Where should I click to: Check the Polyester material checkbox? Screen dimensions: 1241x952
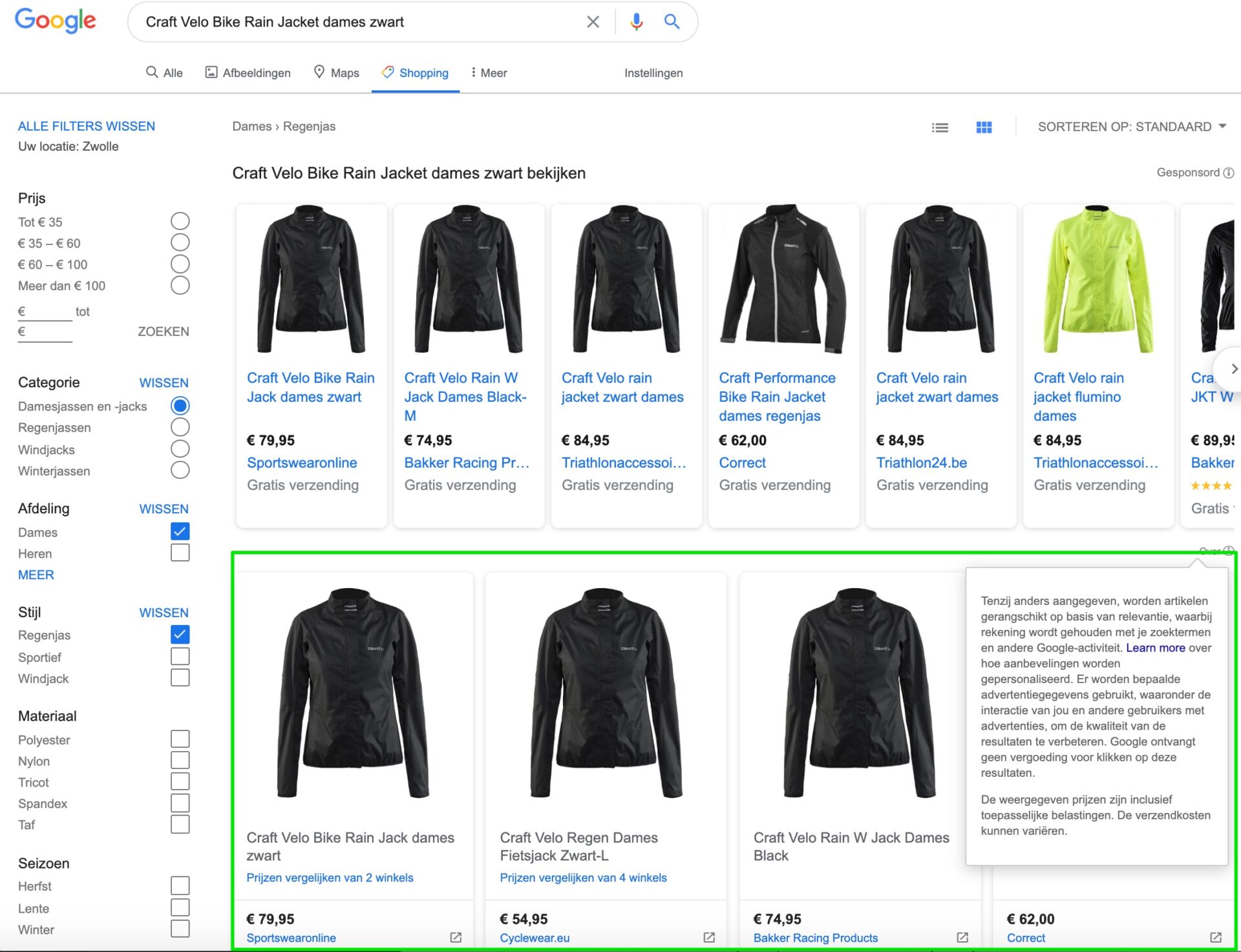[x=180, y=739]
